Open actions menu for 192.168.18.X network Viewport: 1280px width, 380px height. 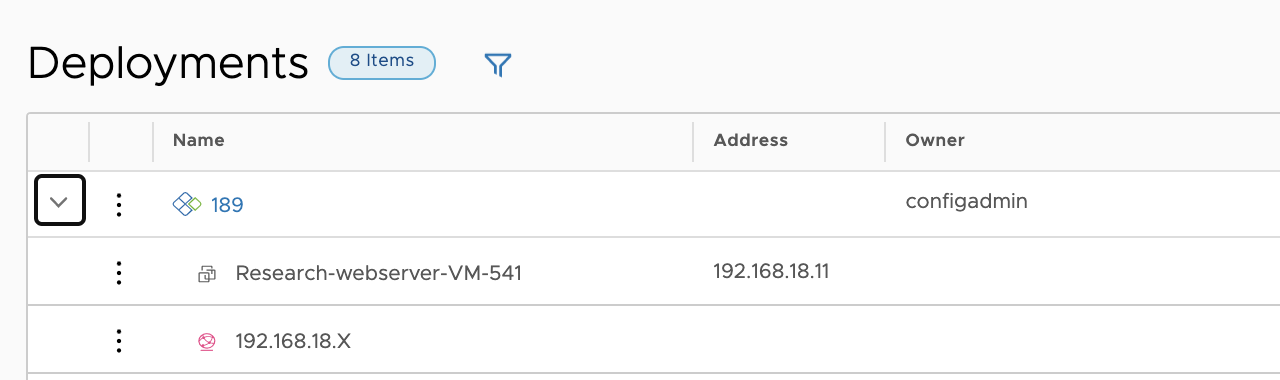coord(119,341)
